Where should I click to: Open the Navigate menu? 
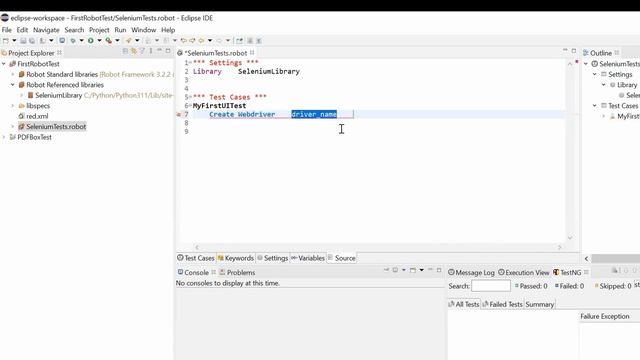coord(46,30)
